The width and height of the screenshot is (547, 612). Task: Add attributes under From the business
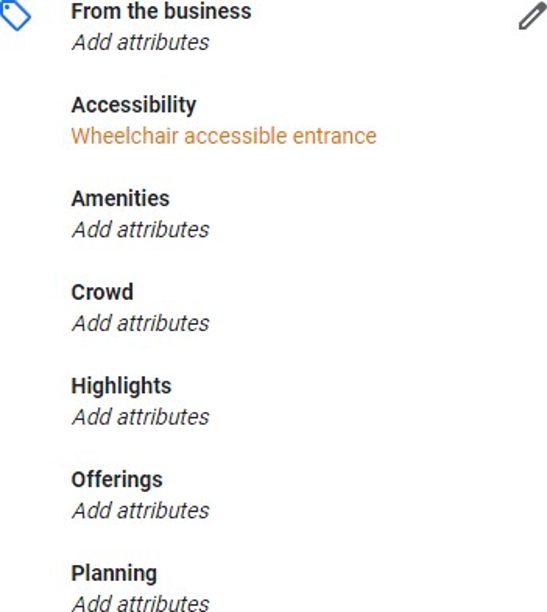(141, 42)
